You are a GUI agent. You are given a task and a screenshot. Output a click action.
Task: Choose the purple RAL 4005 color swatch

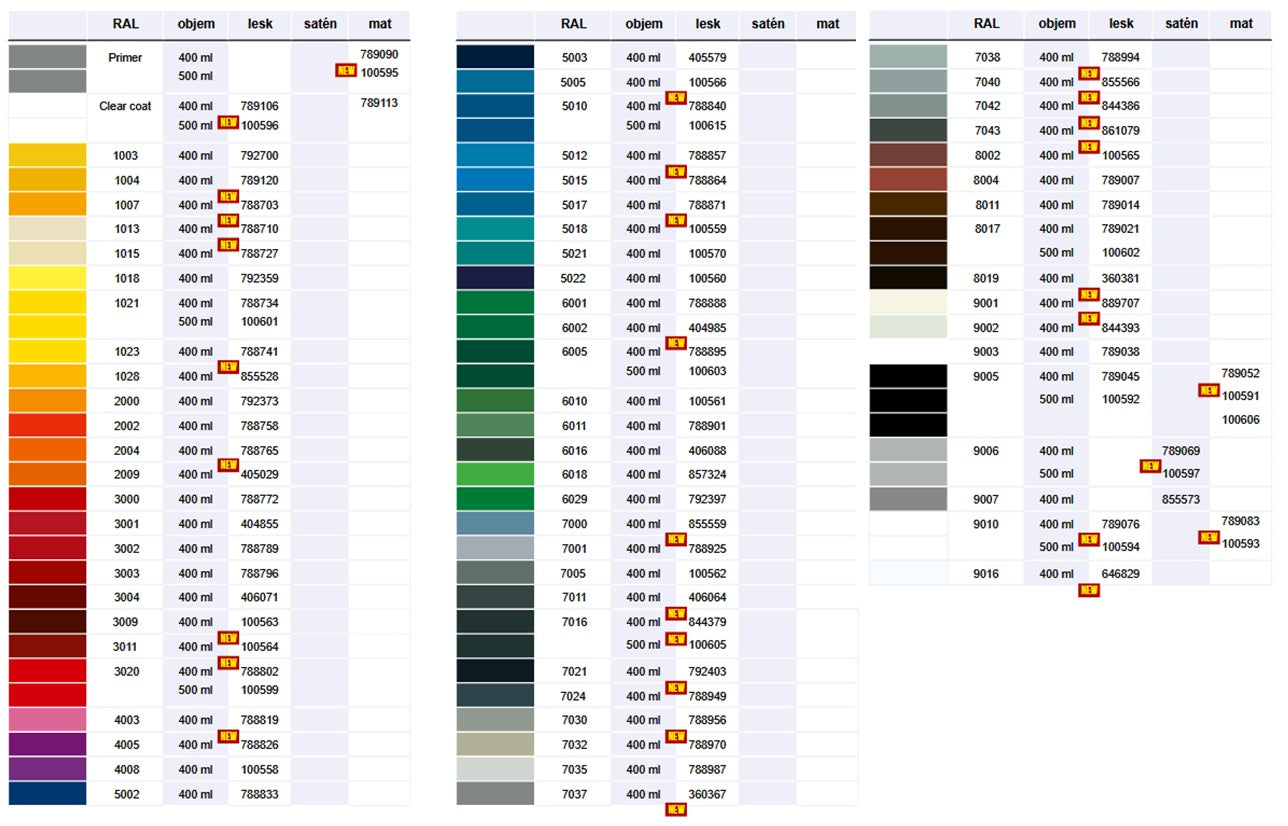tap(47, 745)
